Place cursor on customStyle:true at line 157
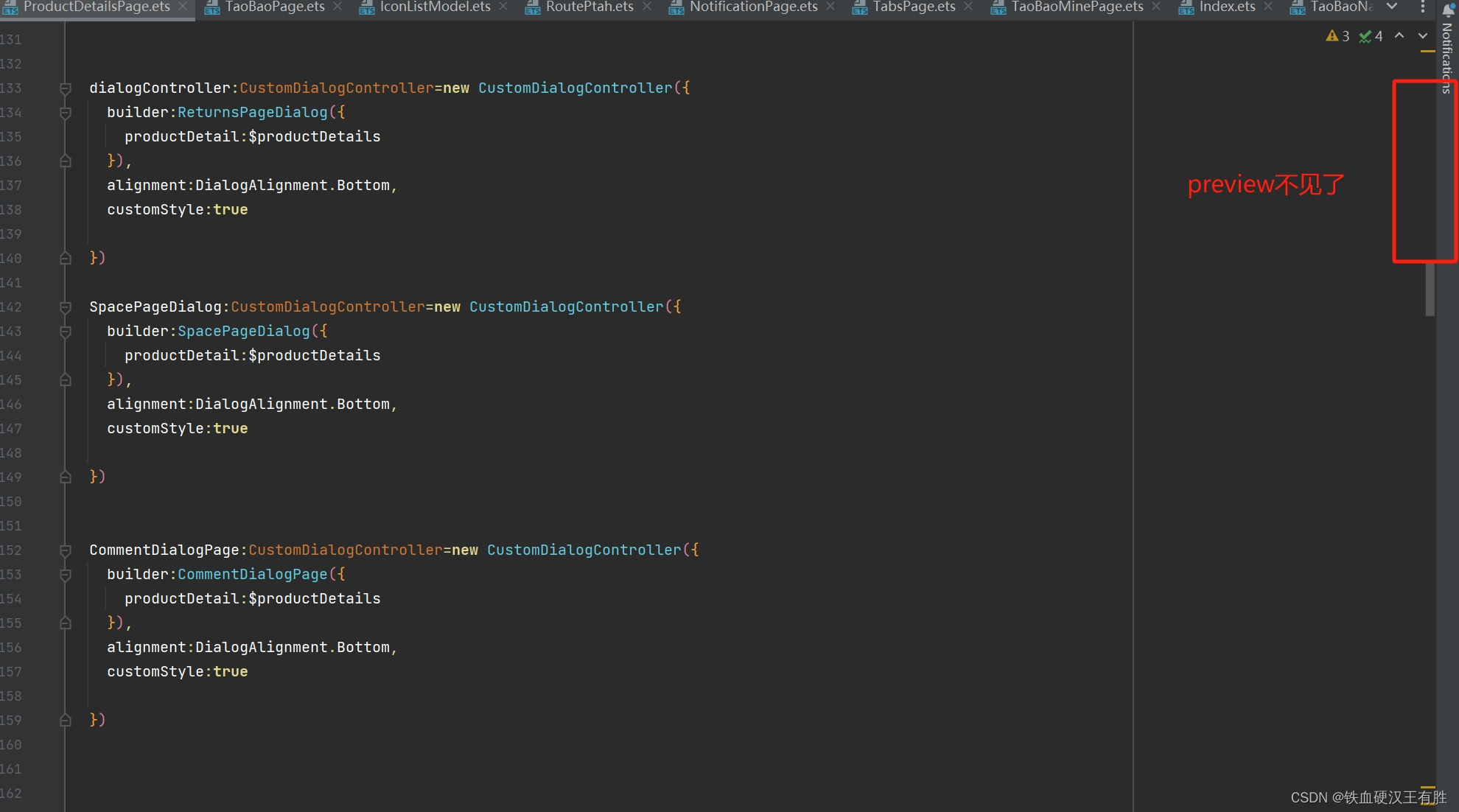The width and height of the screenshot is (1459, 812). (x=177, y=671)
